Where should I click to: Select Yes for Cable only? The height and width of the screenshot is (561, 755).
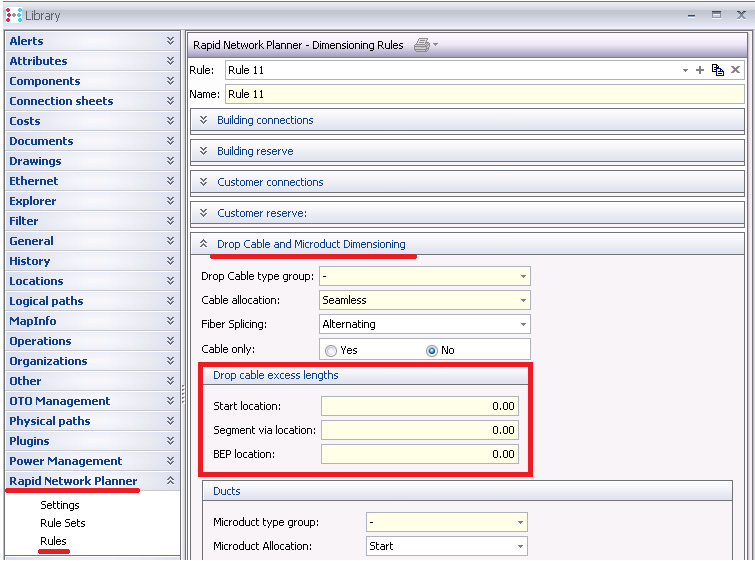331,351
